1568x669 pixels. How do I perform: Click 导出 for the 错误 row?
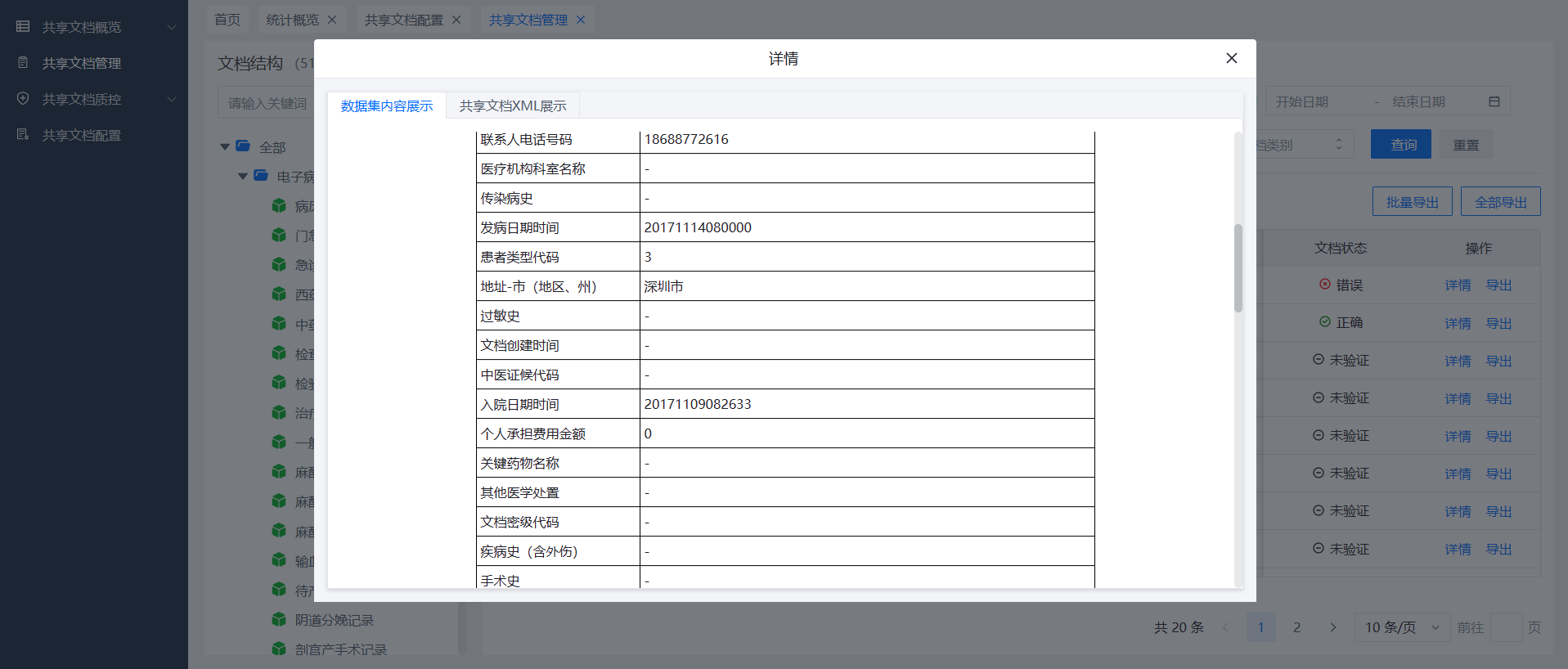tap(1498, 285)
